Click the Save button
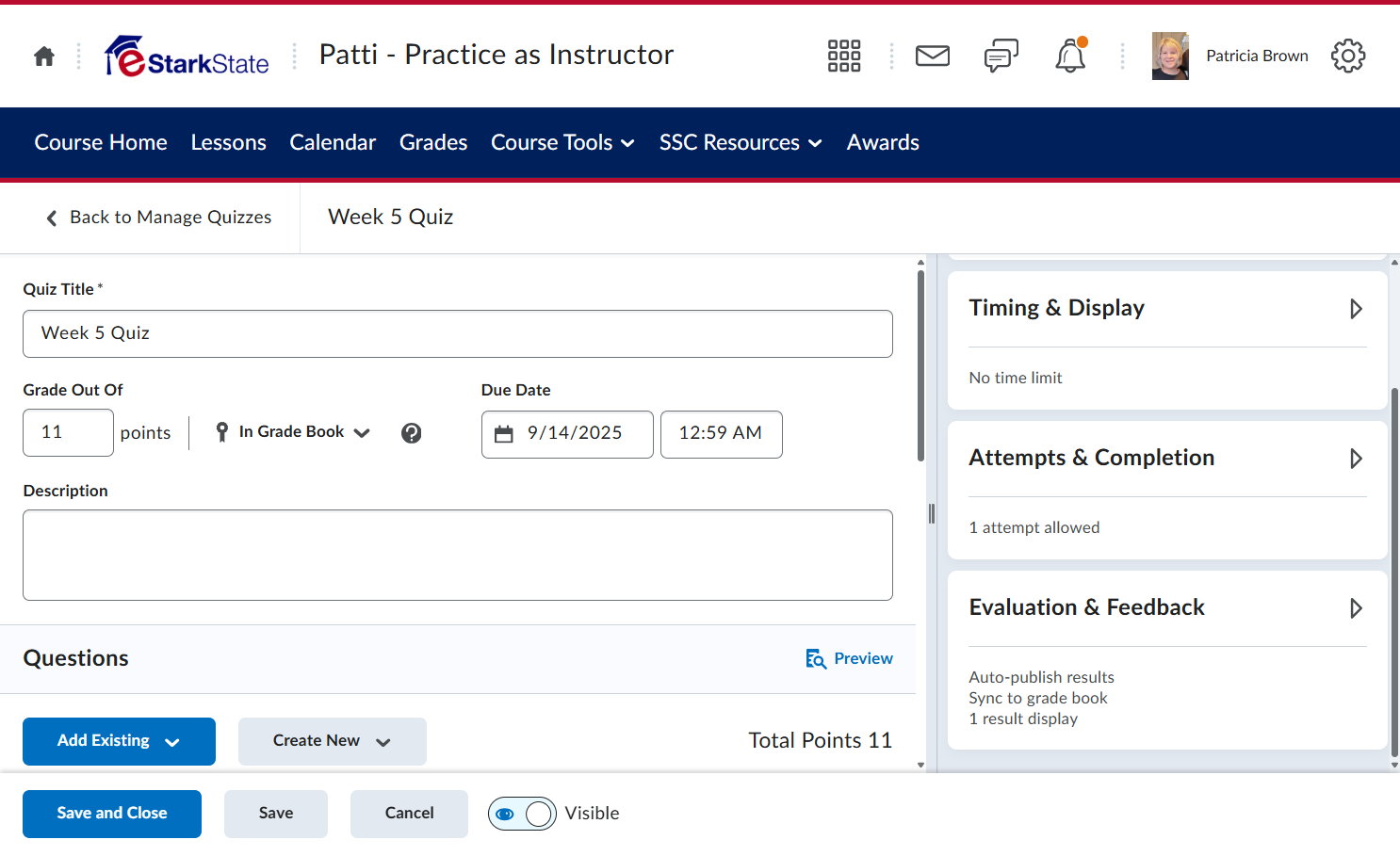Screen dimensions: 1400x856 click(x=276, y=814)
